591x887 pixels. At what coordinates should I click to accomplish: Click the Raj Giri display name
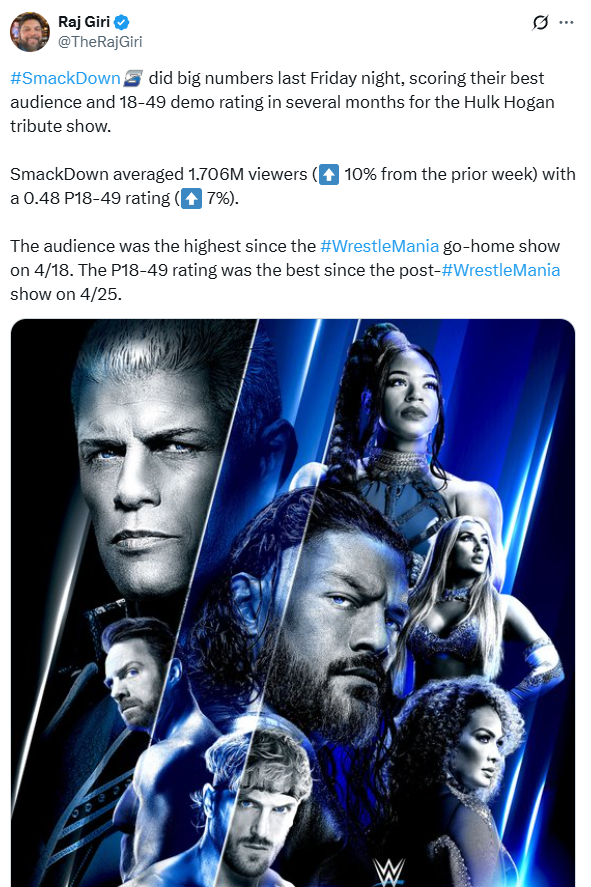(x=84, y=22)
